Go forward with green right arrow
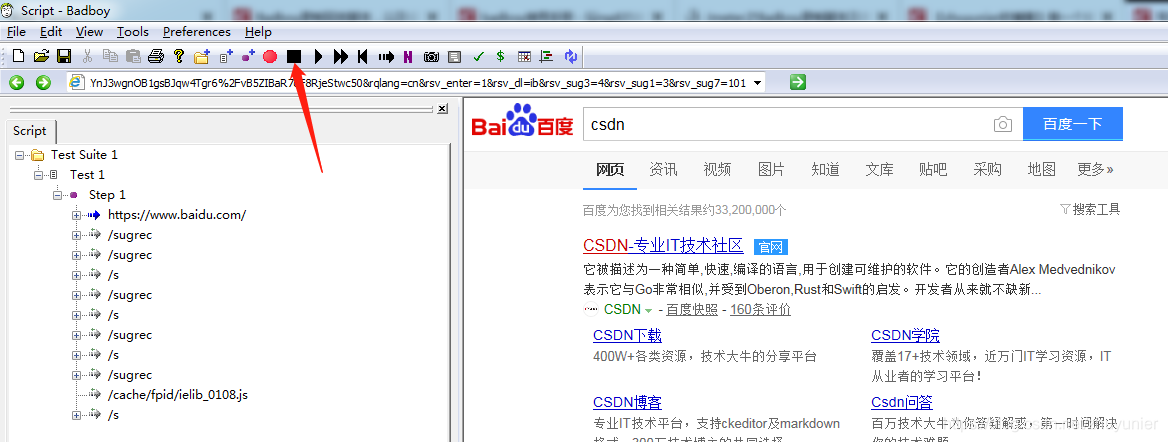The width and height of the screenshot is (1168, 442). [43, 83]
